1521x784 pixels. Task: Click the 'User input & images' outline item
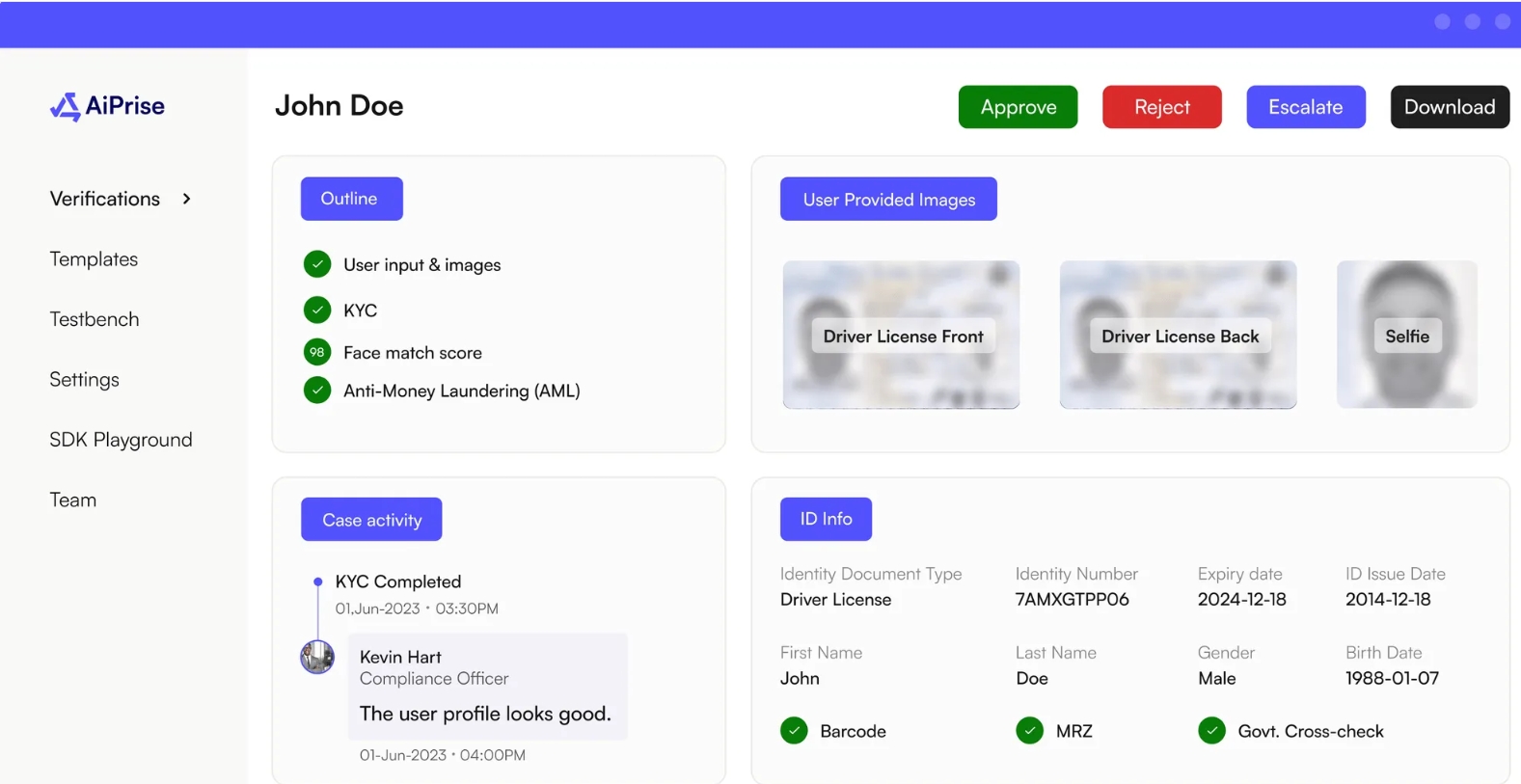422,265
